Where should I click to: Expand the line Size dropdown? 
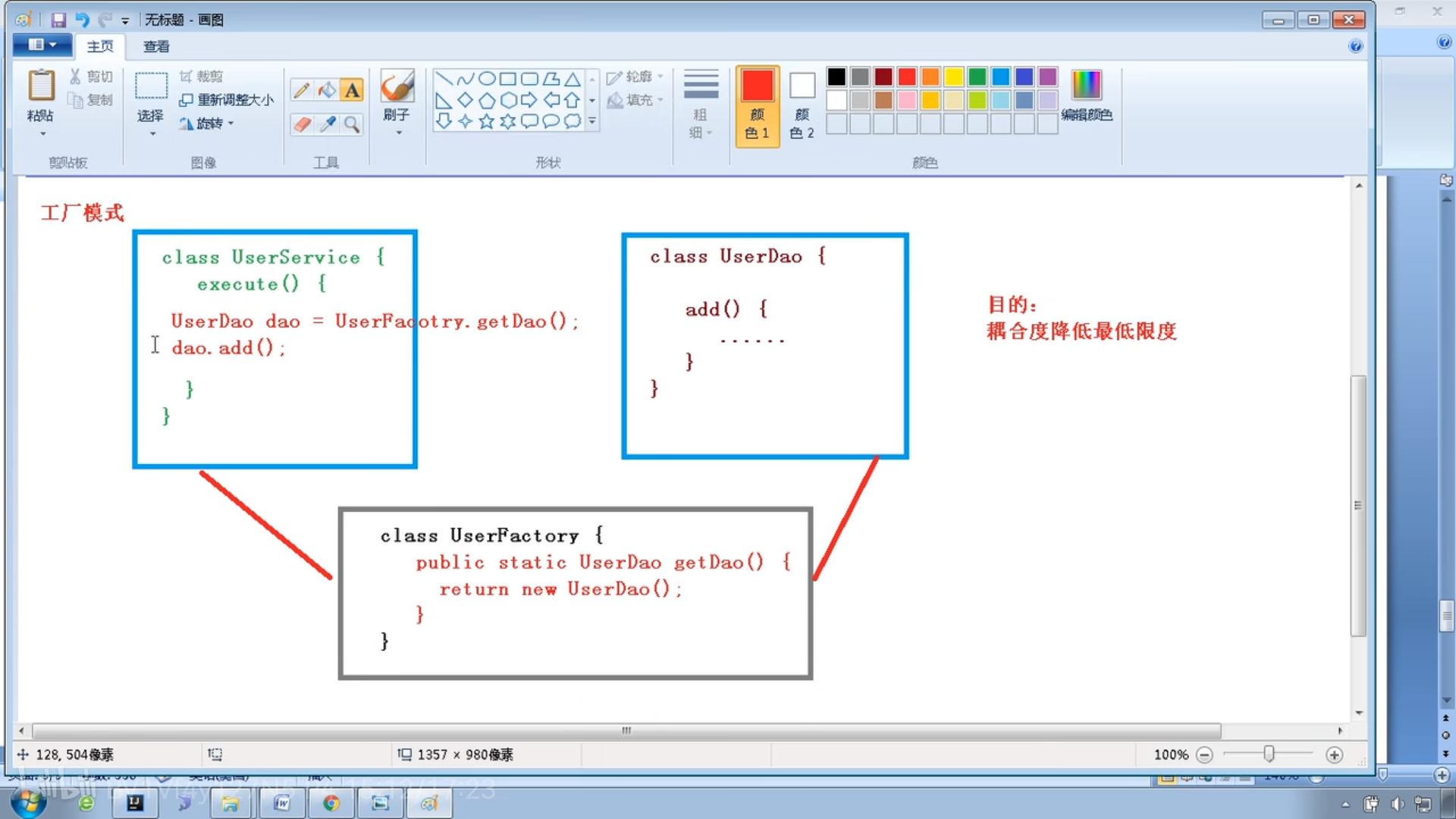[x=700, y=105]
